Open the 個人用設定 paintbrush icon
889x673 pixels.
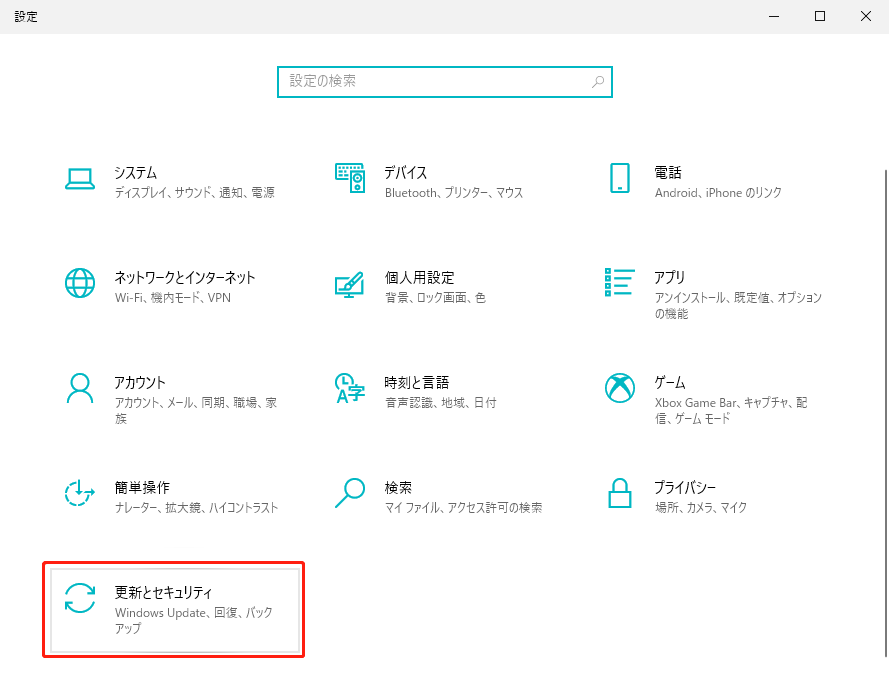point(349,284)
